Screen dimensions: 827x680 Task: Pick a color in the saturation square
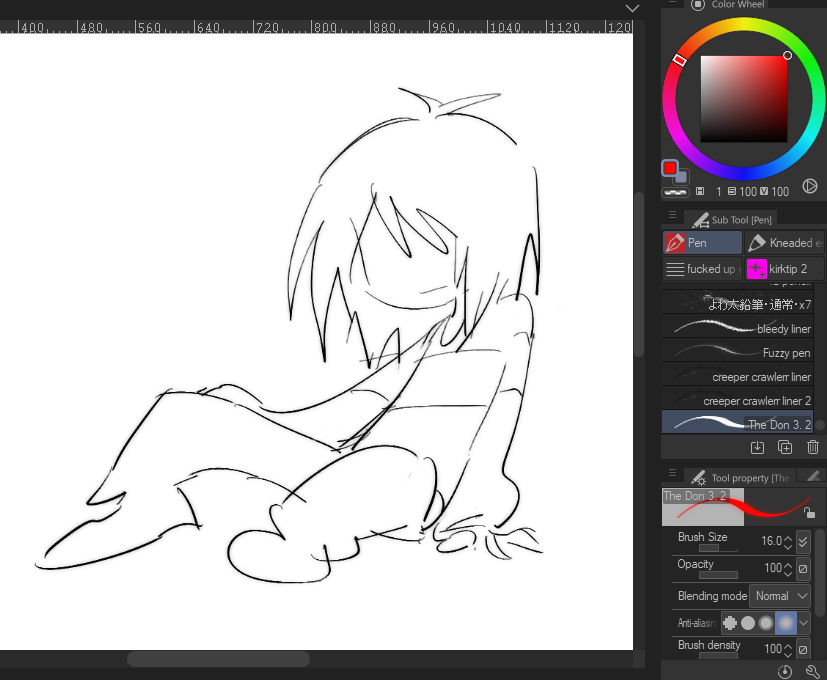tap(744, 99)
